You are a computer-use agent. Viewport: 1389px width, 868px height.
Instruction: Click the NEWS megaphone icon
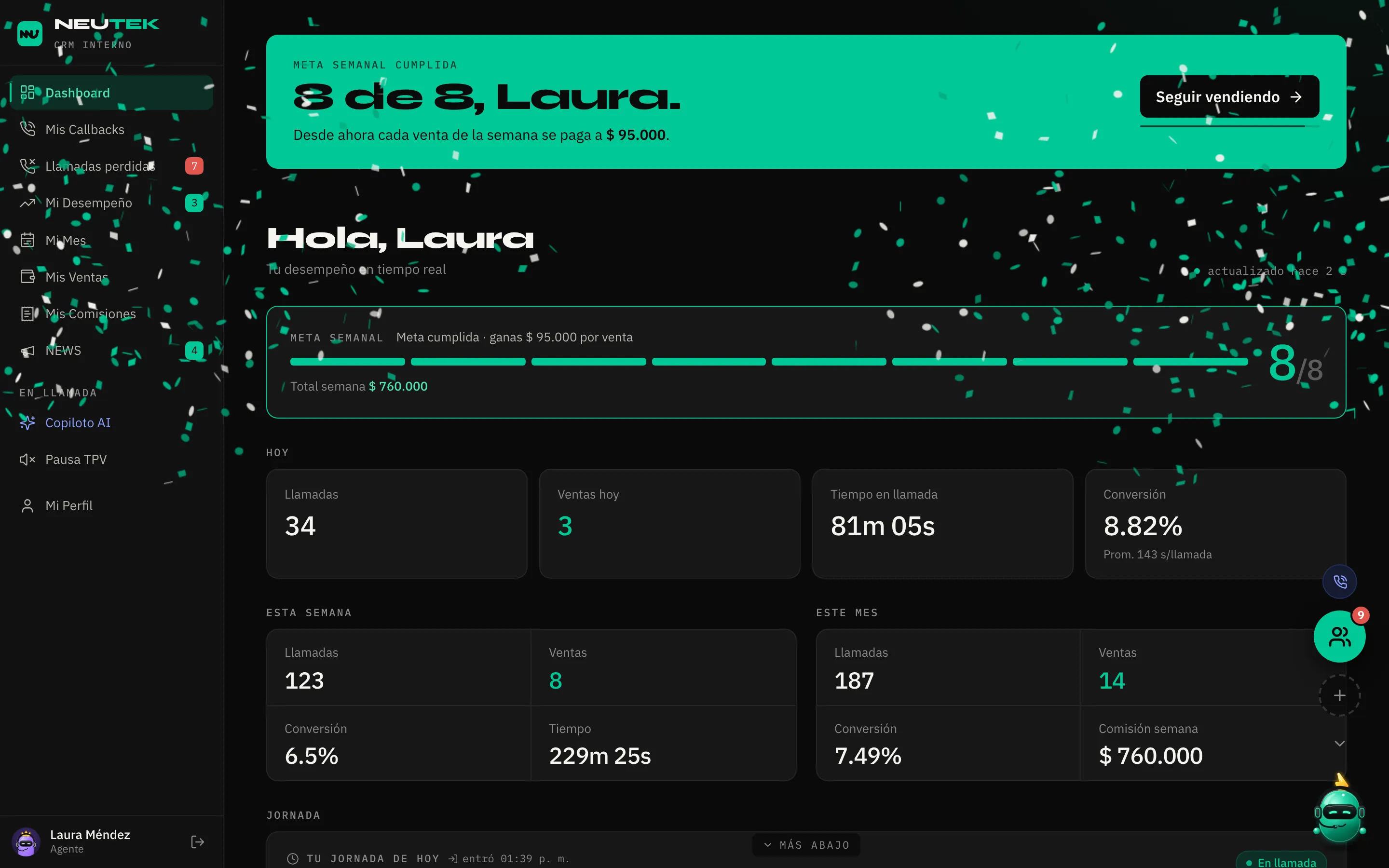click(x=27, y=350)
